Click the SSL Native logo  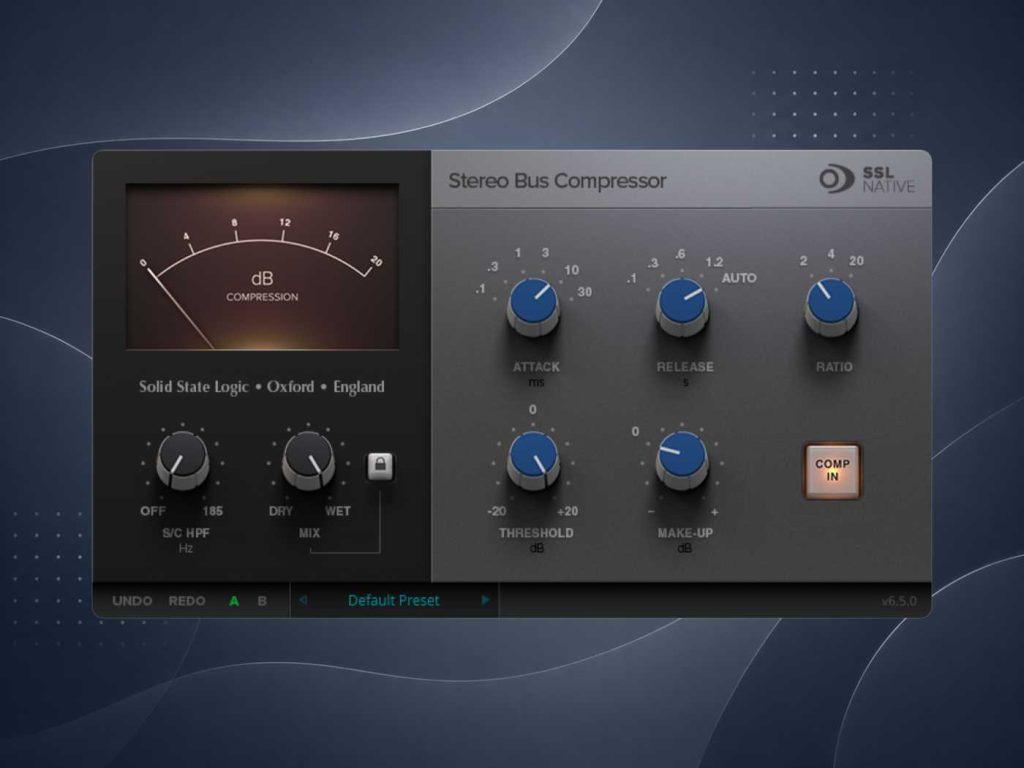[x=867, y=179]
